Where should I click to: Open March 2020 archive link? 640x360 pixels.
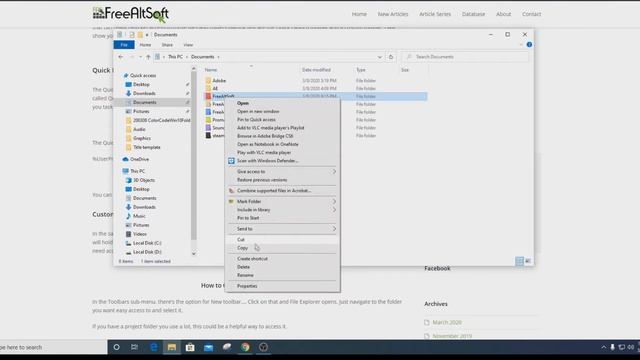[447, 322]
